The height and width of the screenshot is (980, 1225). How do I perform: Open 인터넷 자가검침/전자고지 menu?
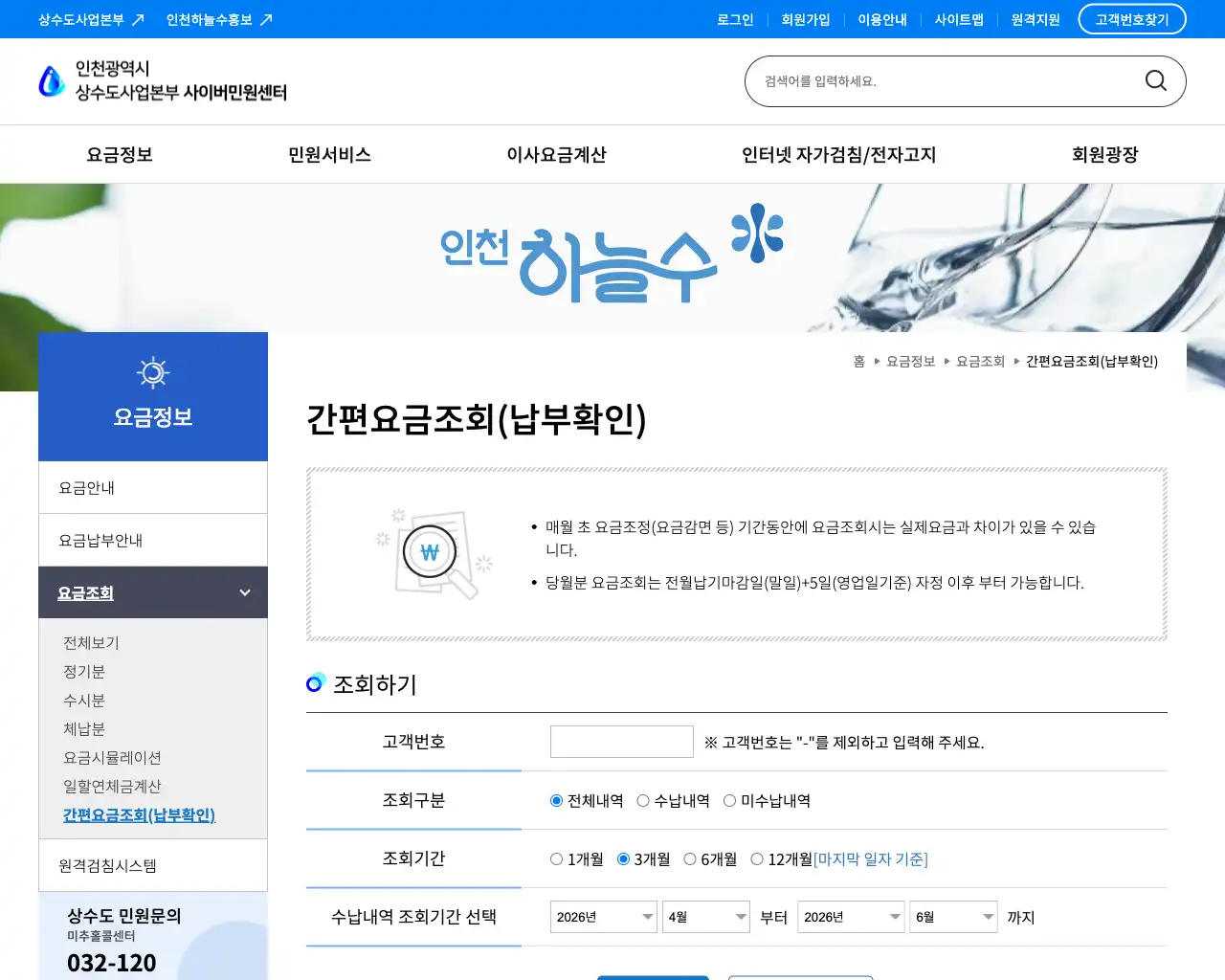pos(838,154)
